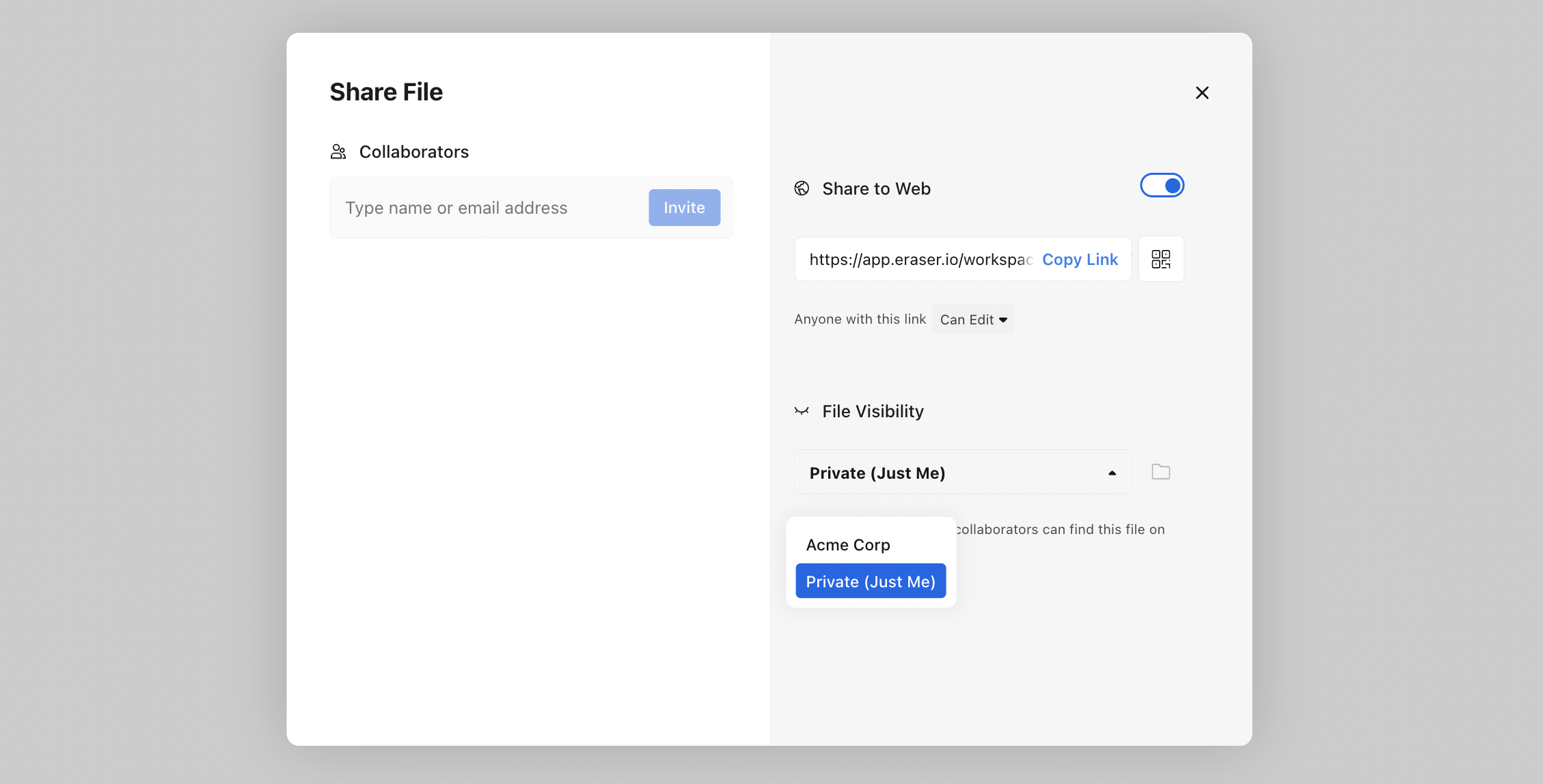The height and width of the screenshot is (784, 1543).
Task: Click the globe icon next to Share to Web
Action: click(802, 188)
